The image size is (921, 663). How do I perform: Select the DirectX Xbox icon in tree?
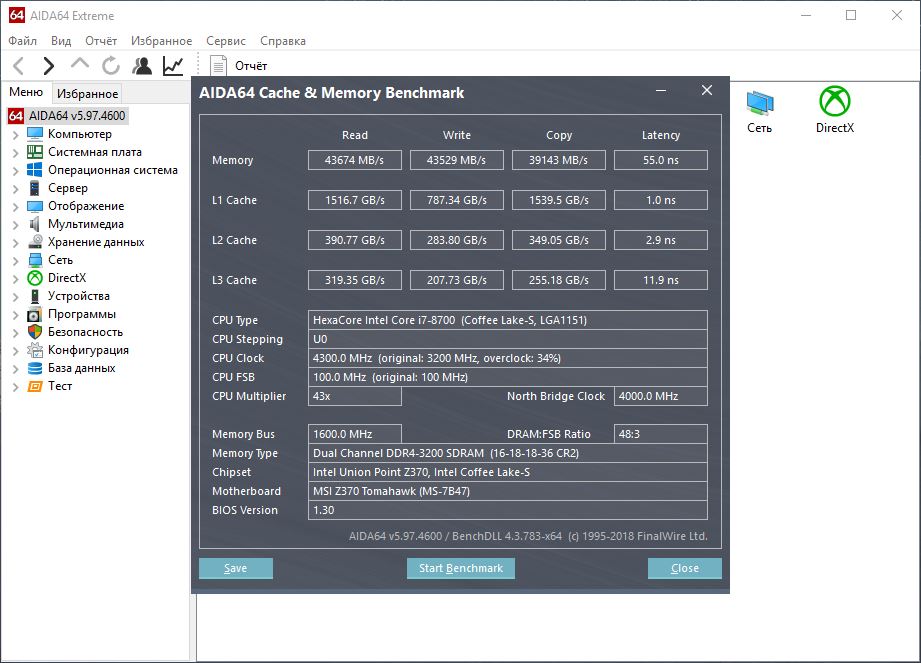pos(35,278)
